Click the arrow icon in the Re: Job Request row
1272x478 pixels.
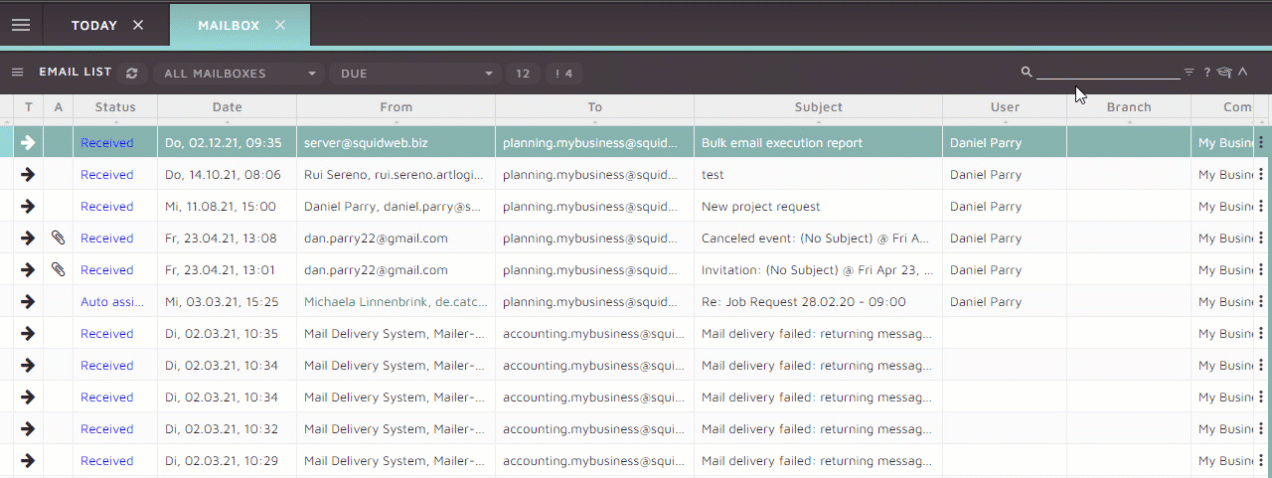click(x=28, y=302)
